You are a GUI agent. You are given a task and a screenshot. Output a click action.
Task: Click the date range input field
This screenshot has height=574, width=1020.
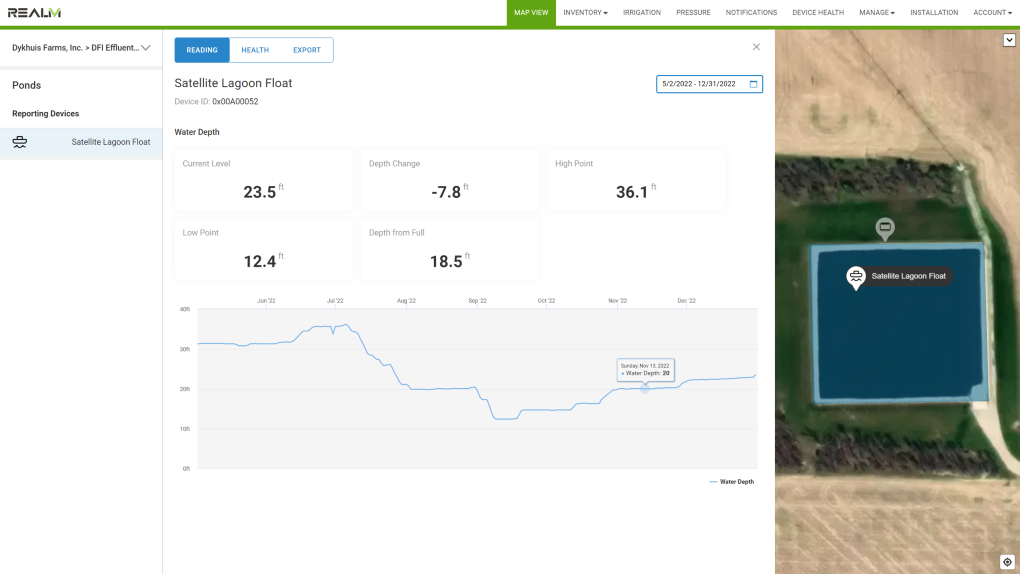(699, 84)
